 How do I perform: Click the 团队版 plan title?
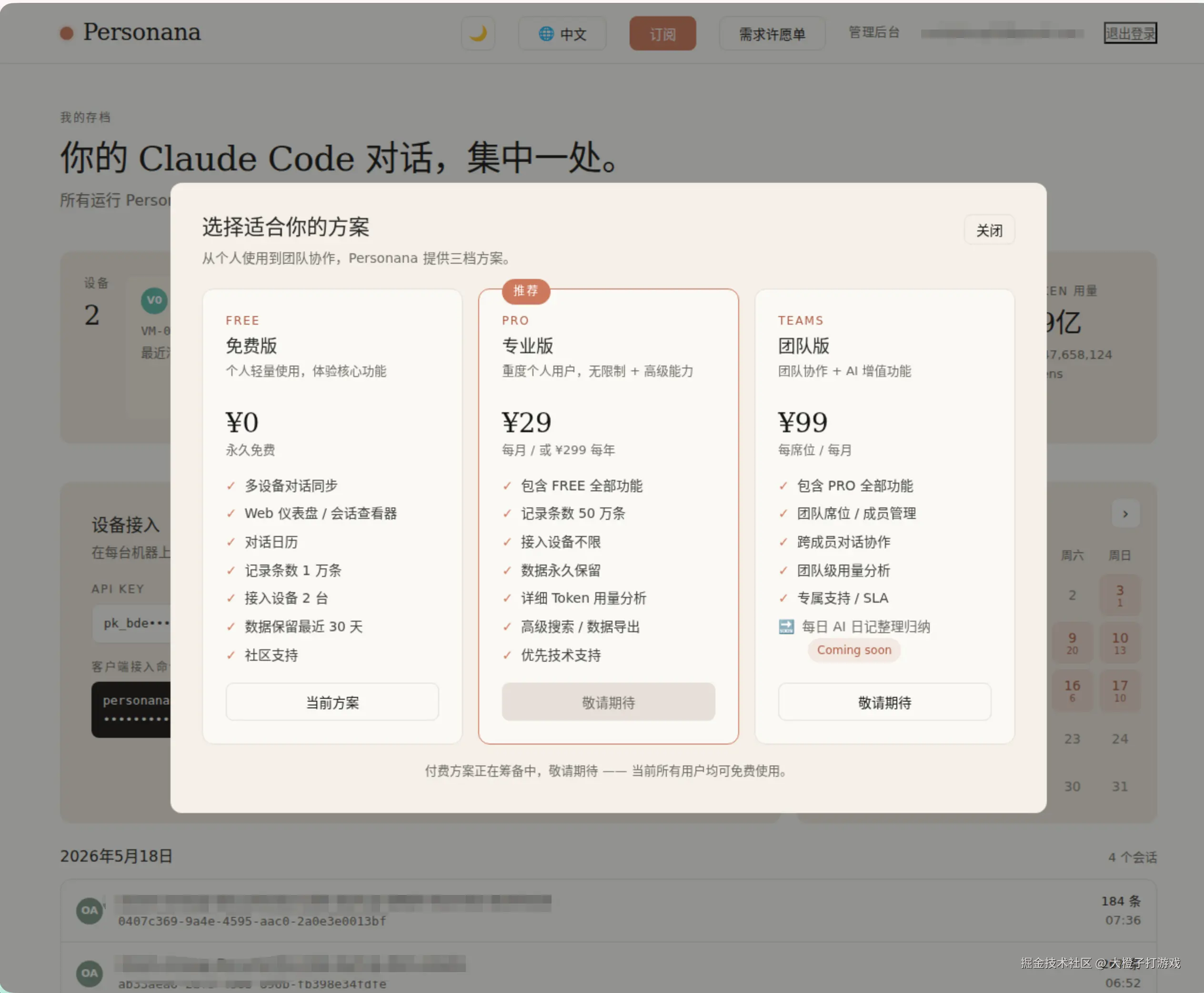point(803,346)
